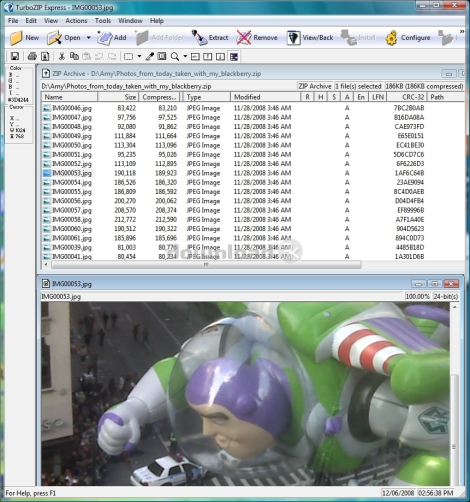Screen dimensions: 470x502
Task: Close the IMG00053.jpg viewer window
Action: [451, 284]
